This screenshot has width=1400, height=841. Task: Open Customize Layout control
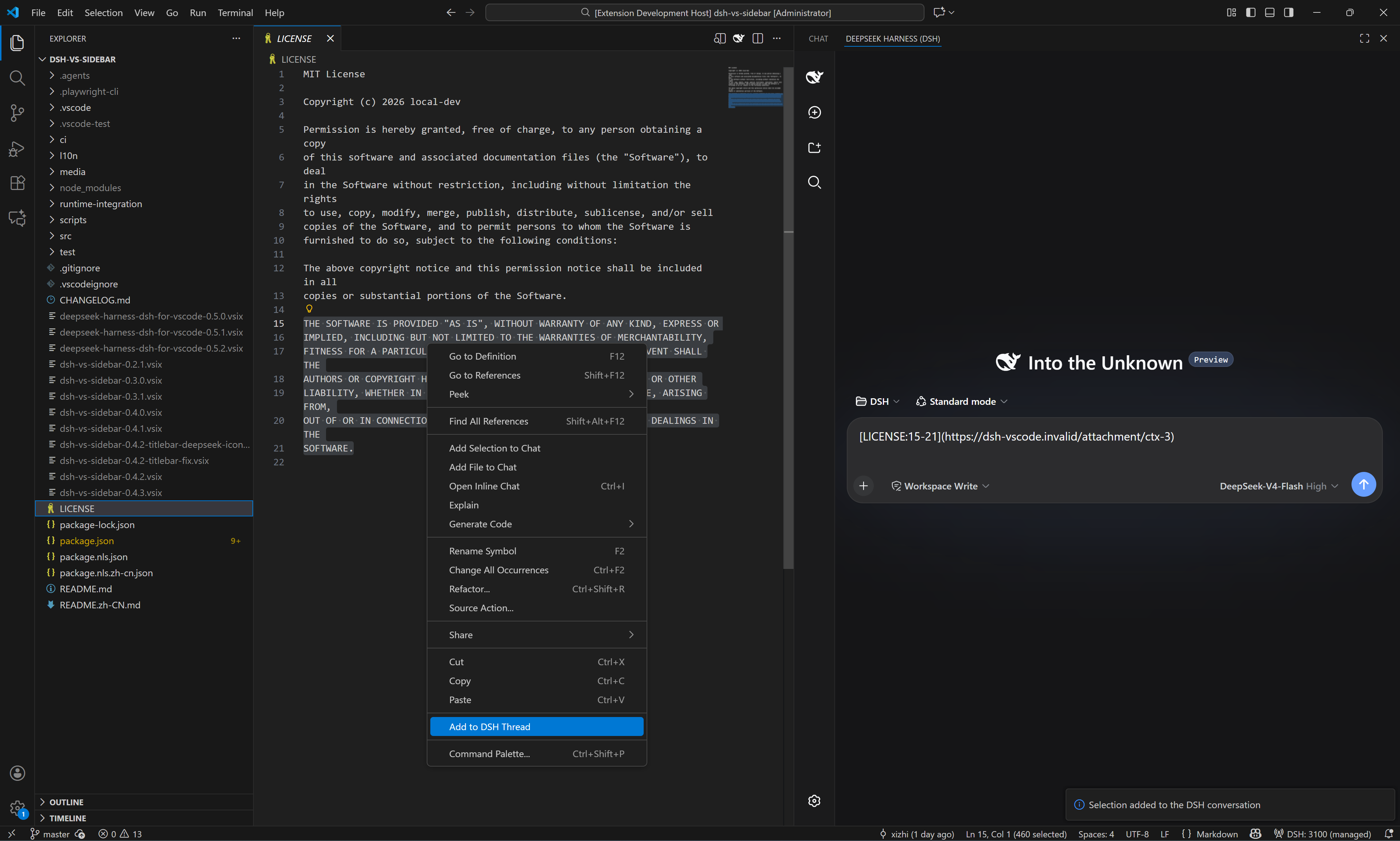click(x=1231, y=12)
